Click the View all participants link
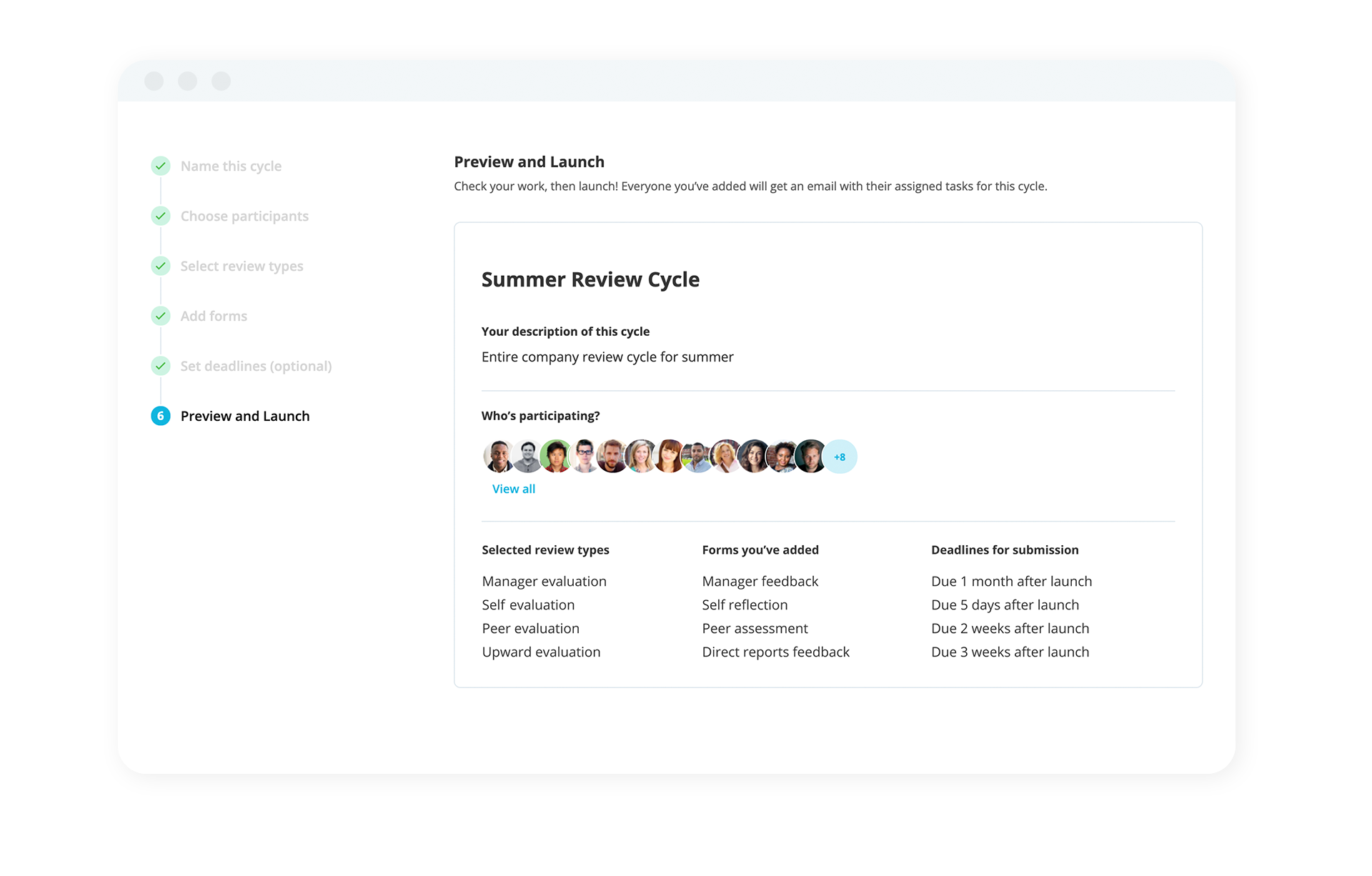1372x876 pixels. pos(514,489)
